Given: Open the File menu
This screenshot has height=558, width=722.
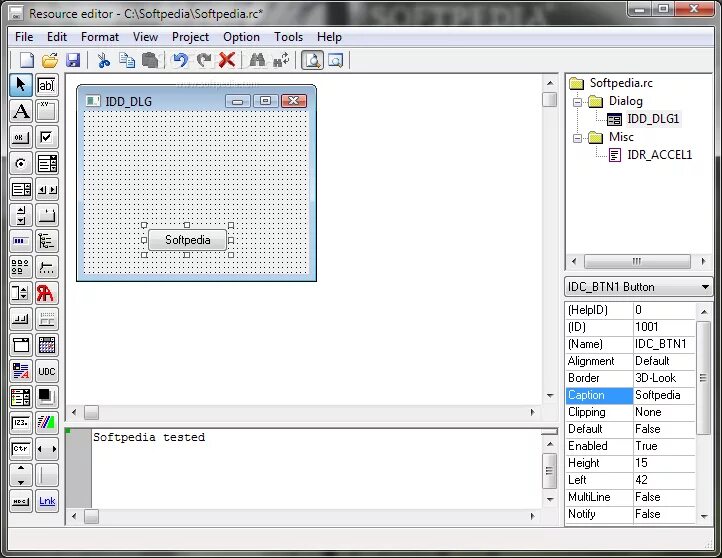Looking at the screenshot, I should (24, 37).
